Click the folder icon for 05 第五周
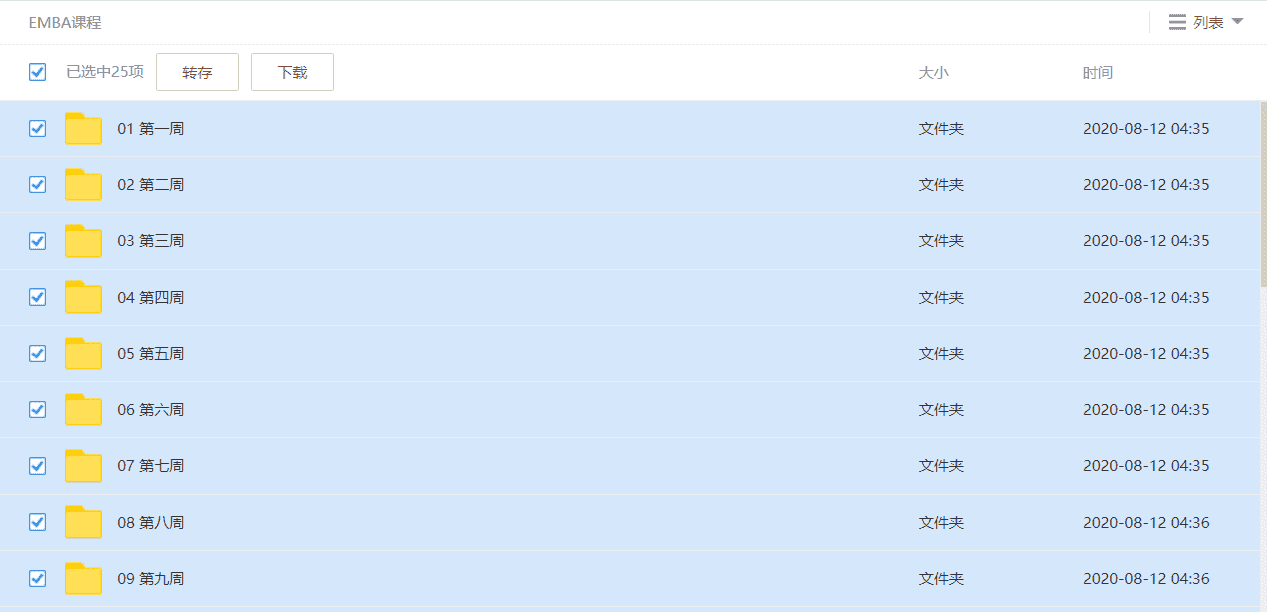The image size is (1267, 612). tap(83, 354)
